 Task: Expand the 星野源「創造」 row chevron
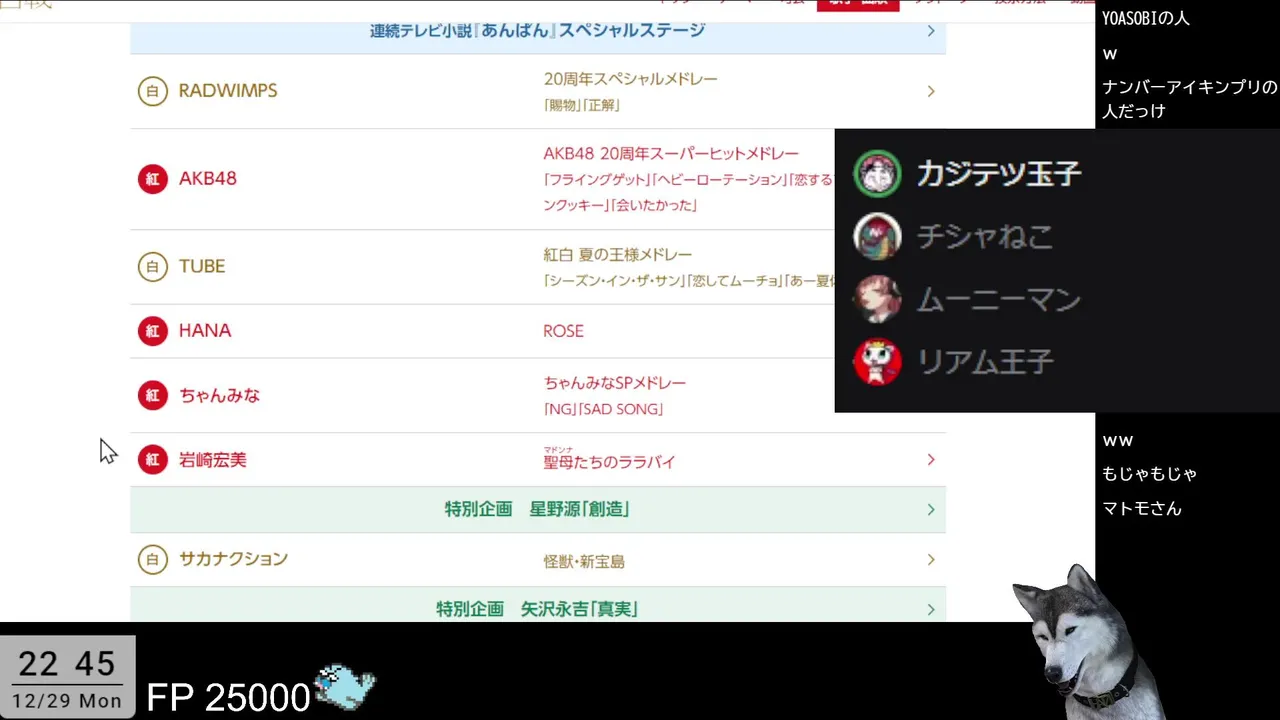click(931, 510)
